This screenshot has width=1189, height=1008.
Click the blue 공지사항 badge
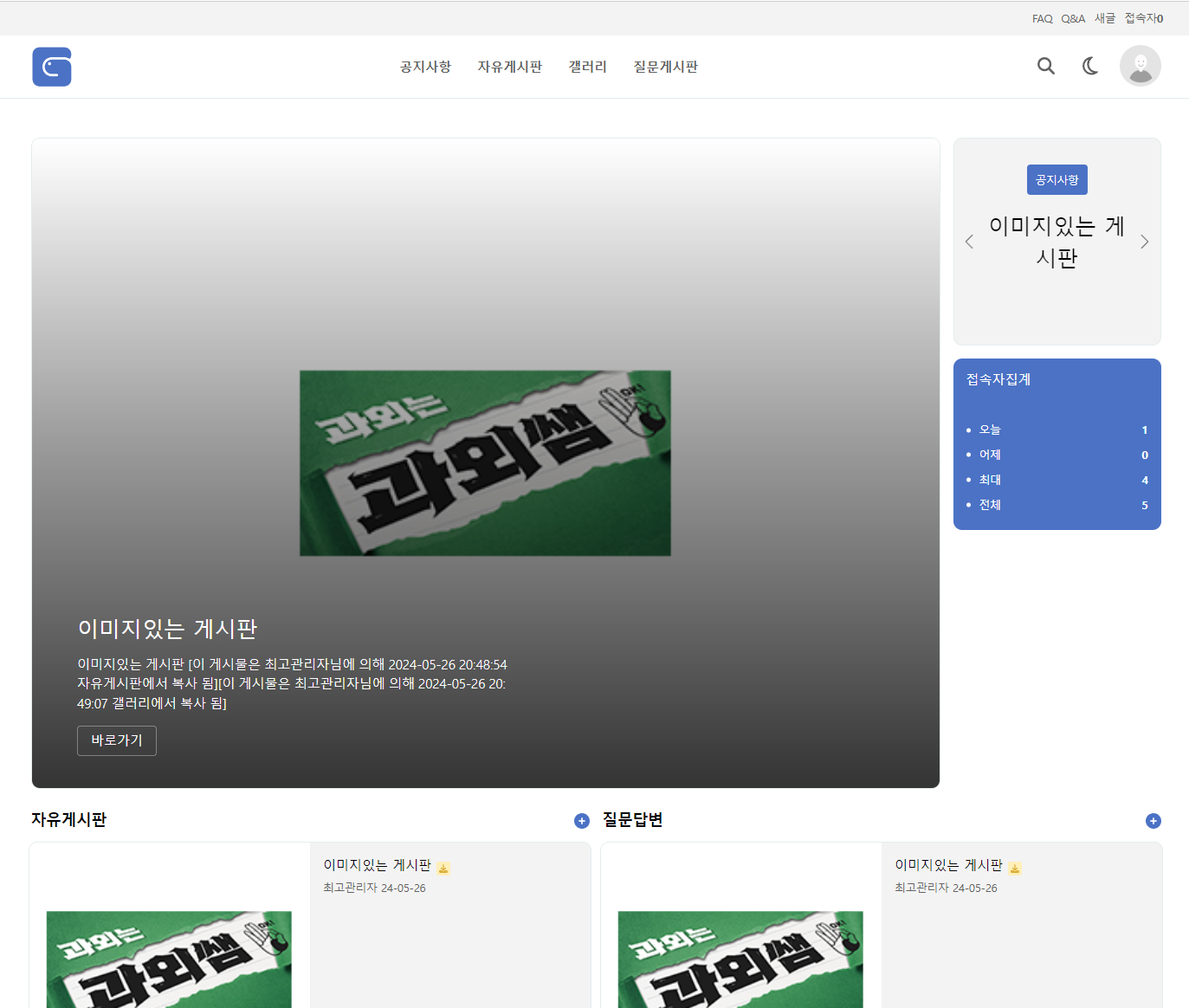click(1057, 180)
